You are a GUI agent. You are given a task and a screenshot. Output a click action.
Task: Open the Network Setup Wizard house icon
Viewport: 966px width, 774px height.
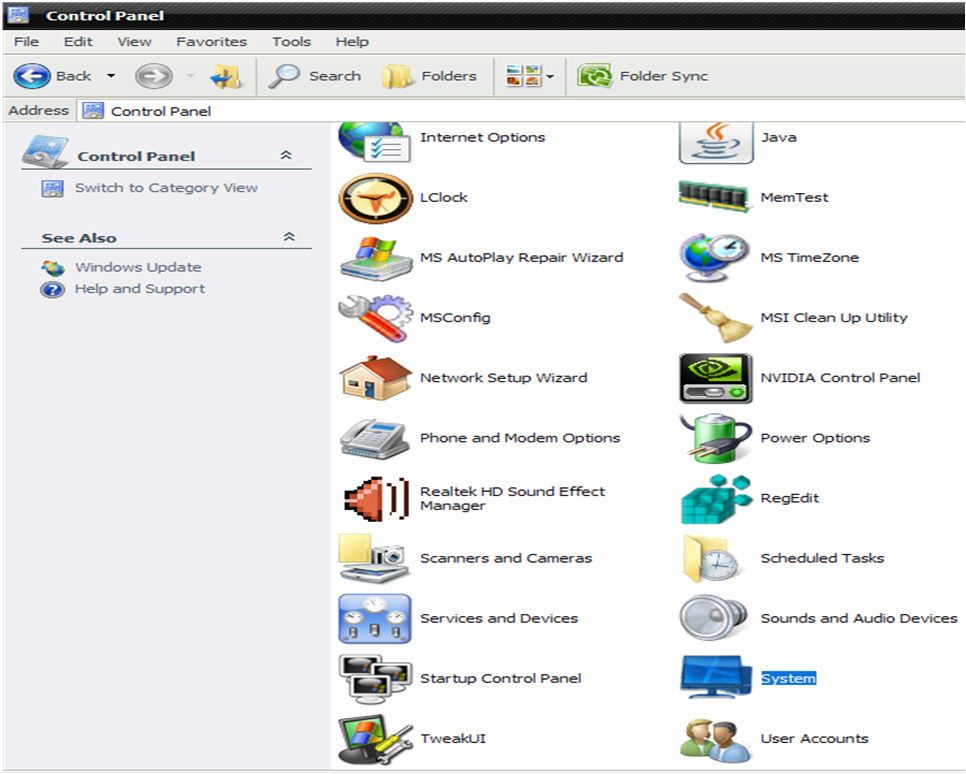pos(375,378)
